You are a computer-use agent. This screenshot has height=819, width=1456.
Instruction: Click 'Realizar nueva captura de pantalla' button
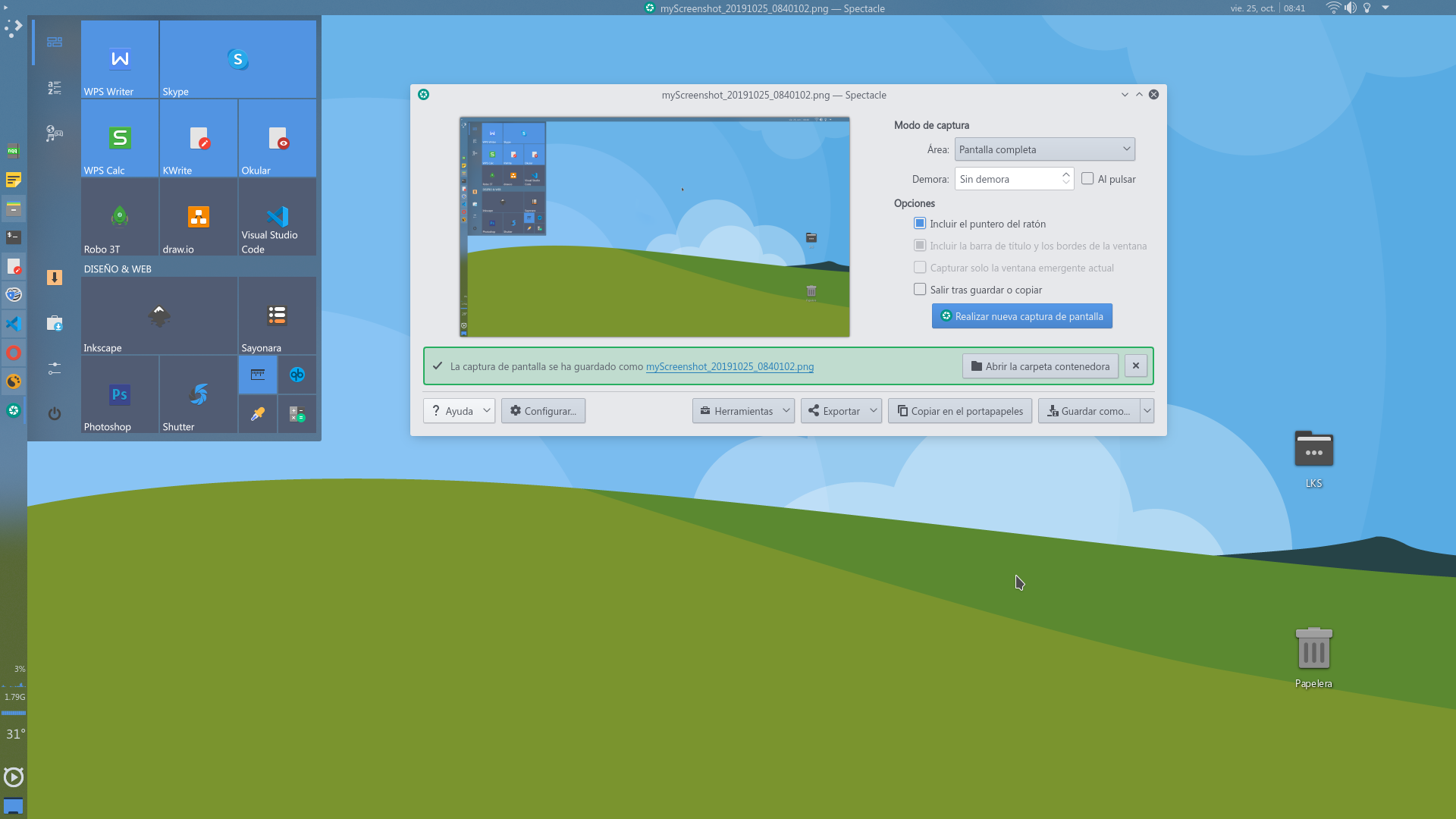[x=1022, y=316]
